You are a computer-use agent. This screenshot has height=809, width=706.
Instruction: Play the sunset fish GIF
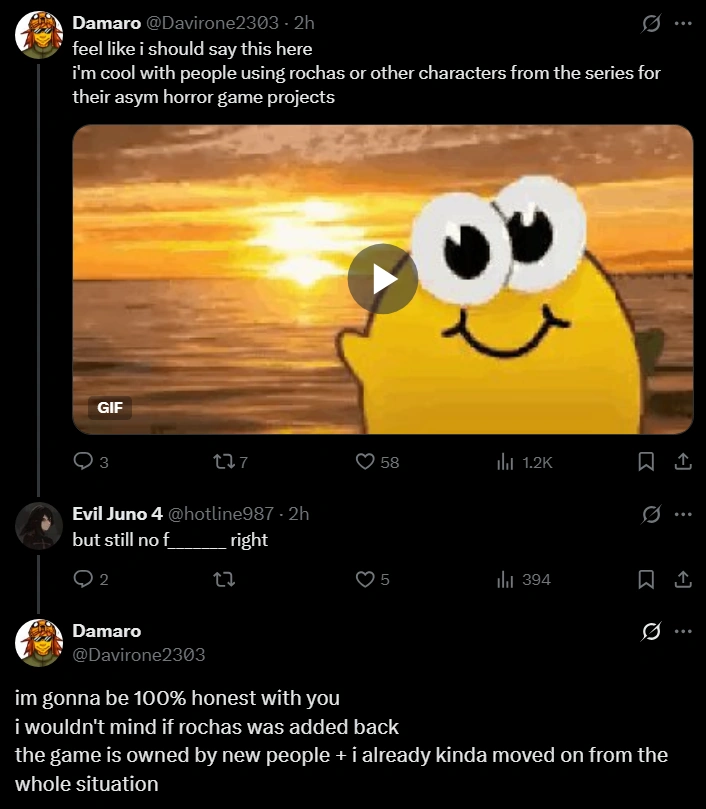pyautogui.click(x=382, y=279)
